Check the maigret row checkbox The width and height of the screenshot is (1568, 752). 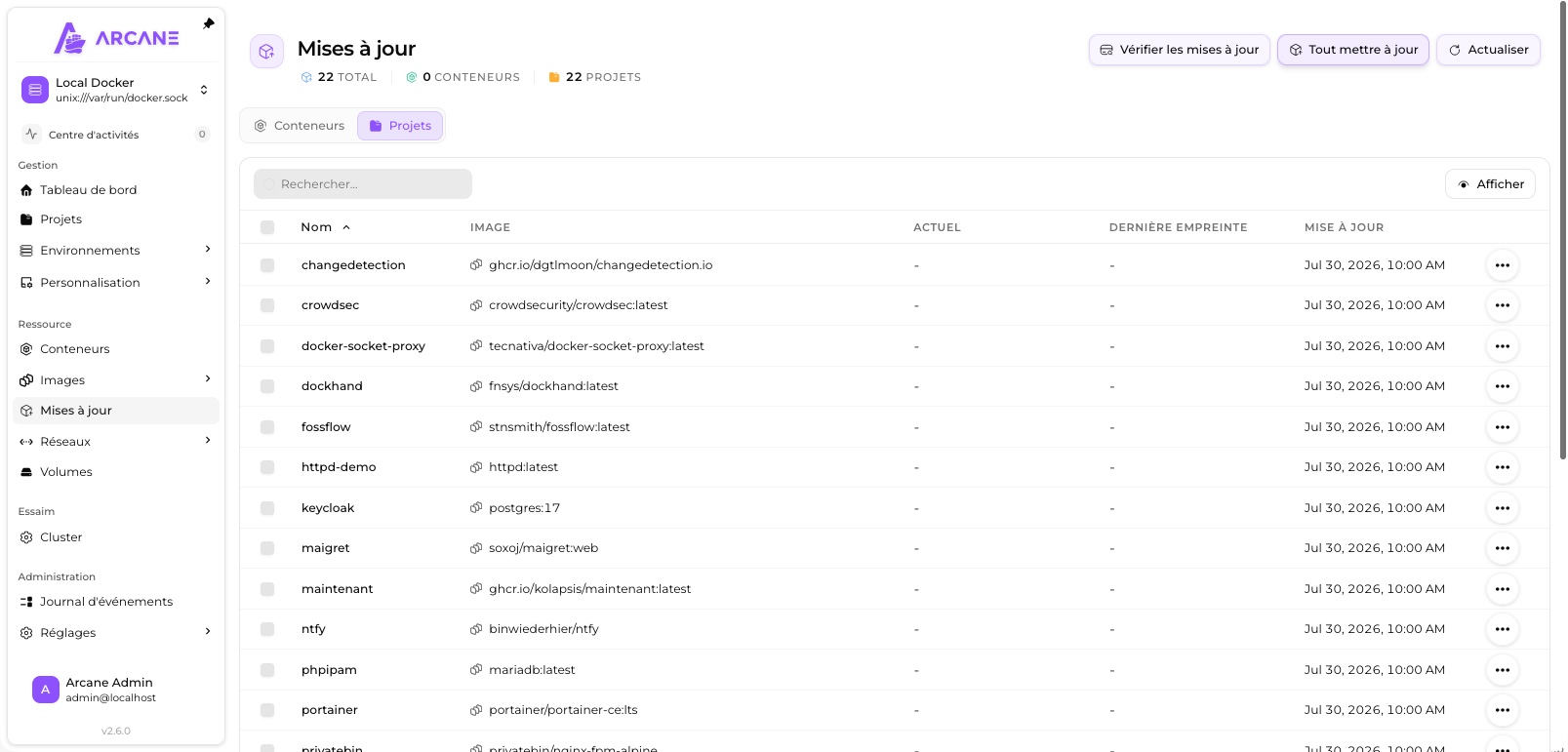(267, 548)
